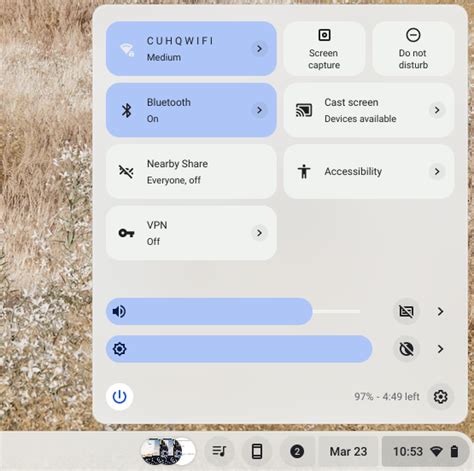Click the Accessibility person icon
Viewport: 474px width, 471px height.
tap(304, 172)
